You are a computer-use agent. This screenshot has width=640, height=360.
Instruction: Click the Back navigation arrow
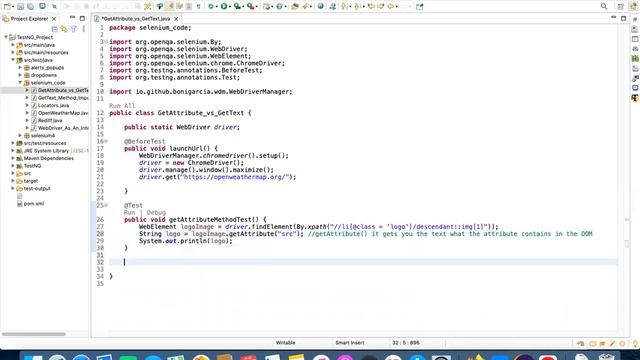click(x=391, y=7)
